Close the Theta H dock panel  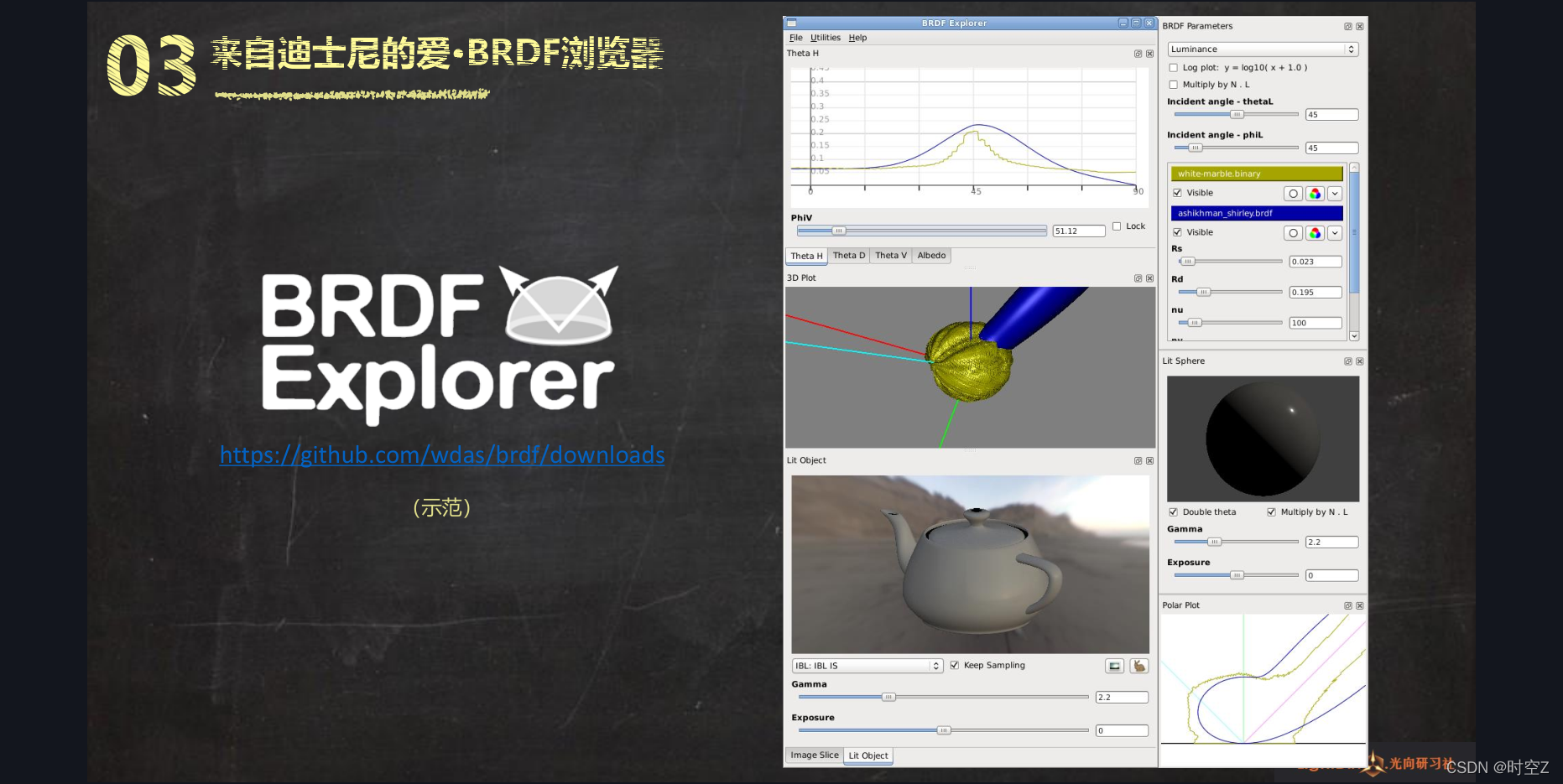(x=1149, y=54)
